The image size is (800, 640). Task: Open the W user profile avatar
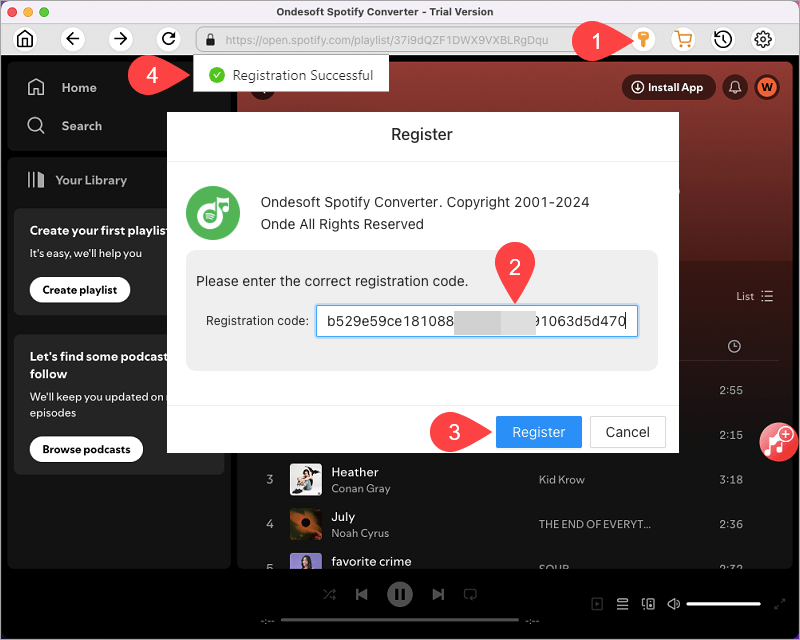767,87
